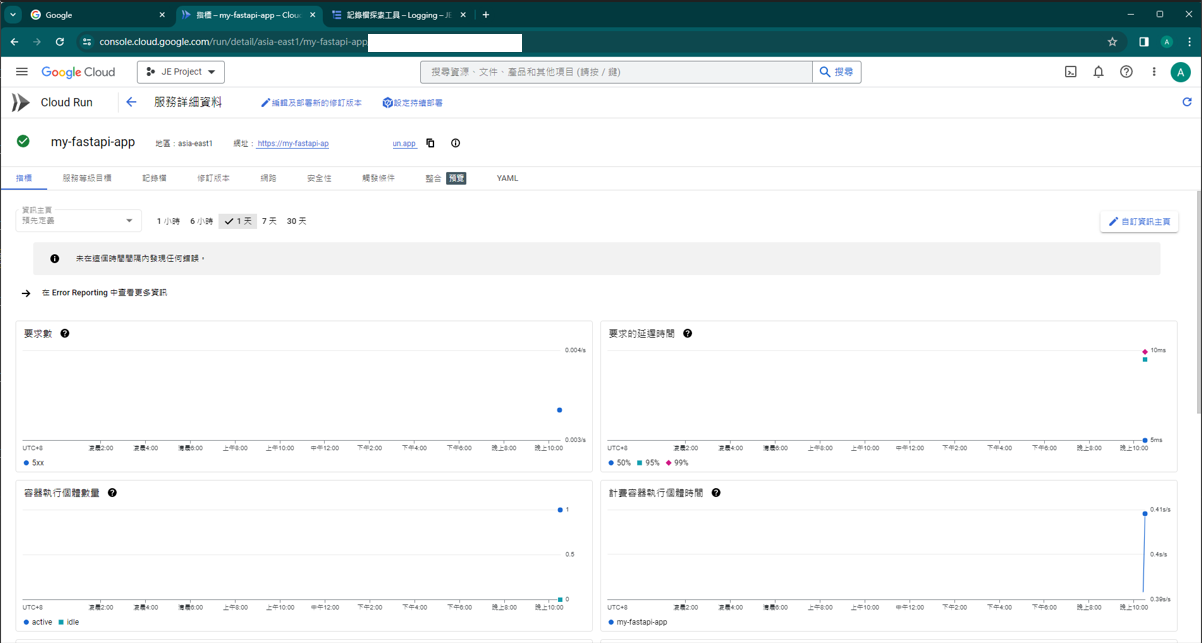Screen dimensions: 1202x643
Task: Open the 資訊主頁 預先定義 dropdown
Action: click(79, 220)
